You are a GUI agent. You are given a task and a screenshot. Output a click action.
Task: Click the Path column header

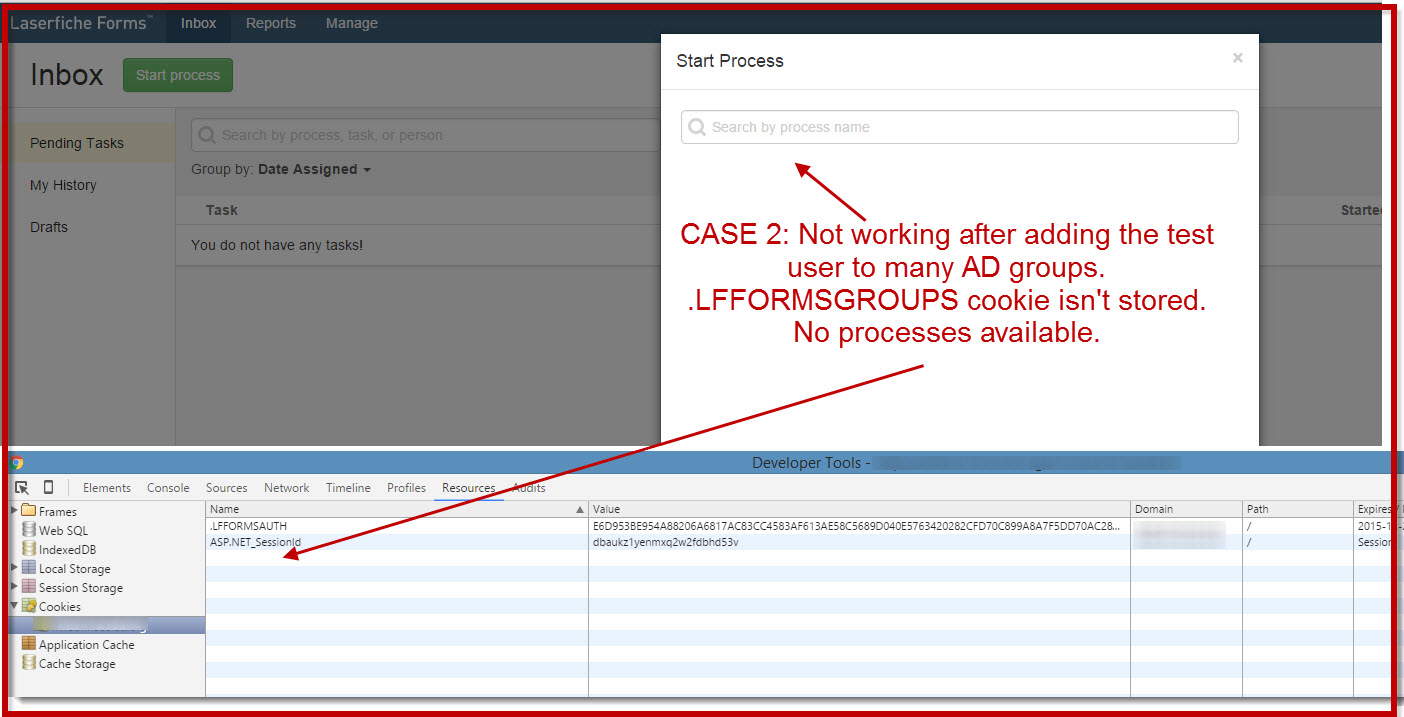point(1299,509)
